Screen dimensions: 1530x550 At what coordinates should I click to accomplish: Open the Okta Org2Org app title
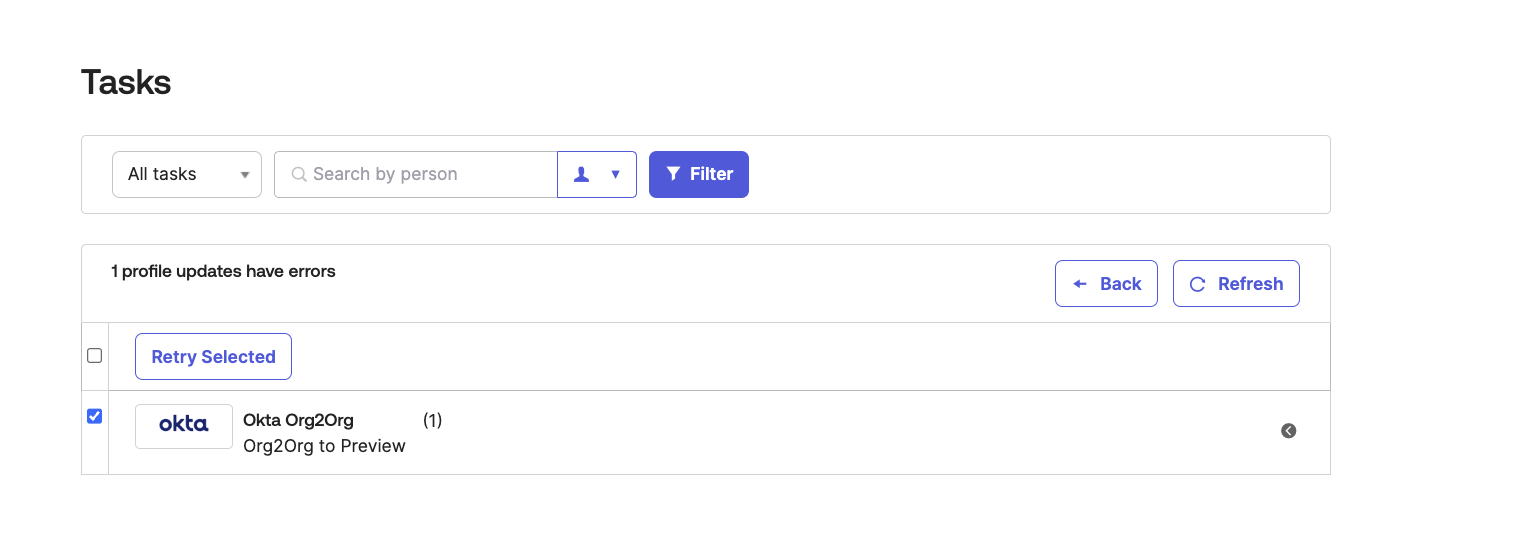click(x=298, y=420)
